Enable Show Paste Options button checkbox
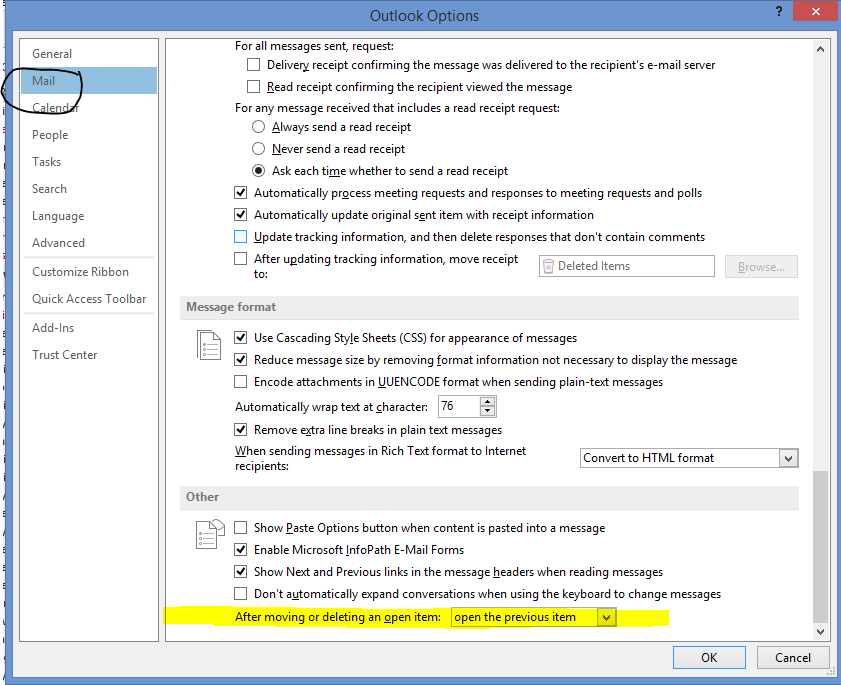Screen dimensions: 841x685 pyautogui.click(x=241, y=528)
